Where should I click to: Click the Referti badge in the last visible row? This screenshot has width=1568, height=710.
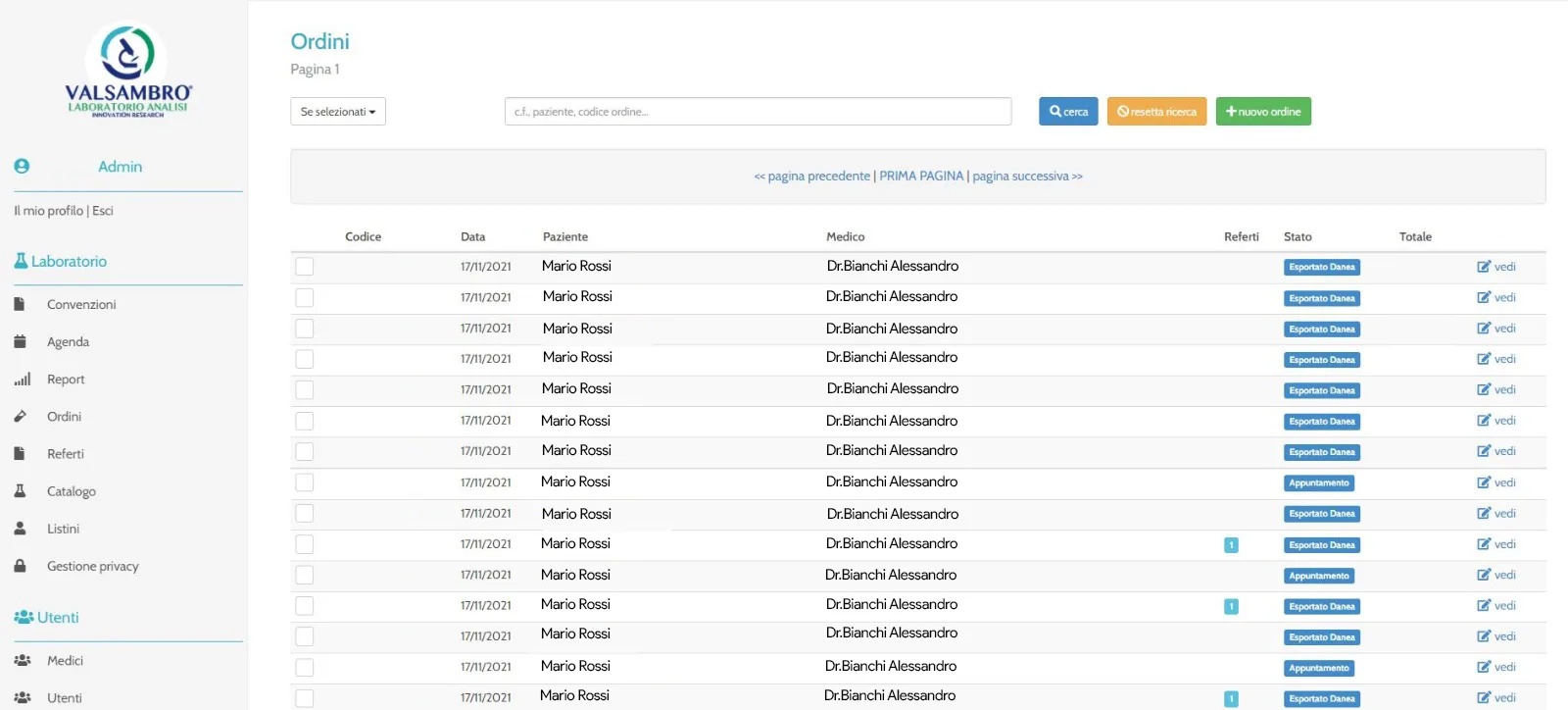pos(1231,699)
